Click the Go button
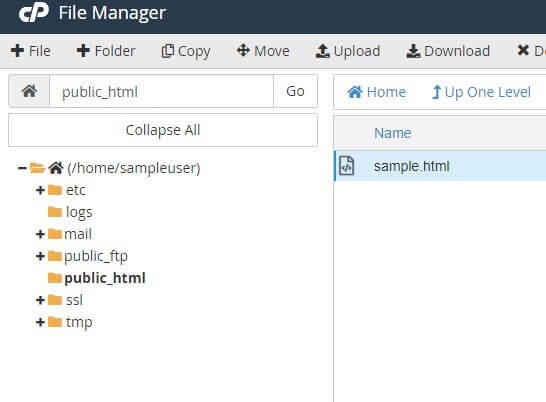Viewport: 546px width, 402px height. (295, 91)
